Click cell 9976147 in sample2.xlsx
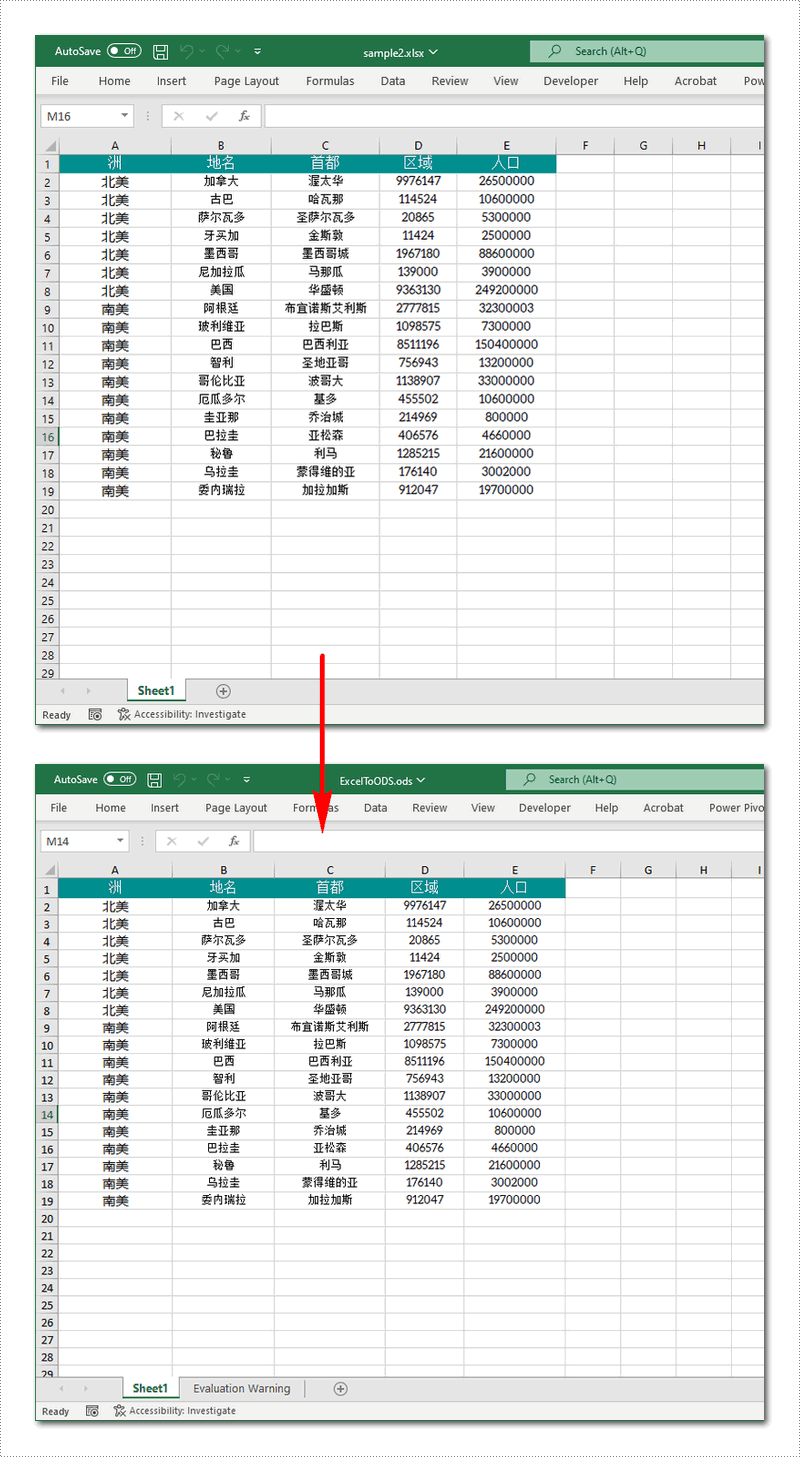 tap(418, 181)
